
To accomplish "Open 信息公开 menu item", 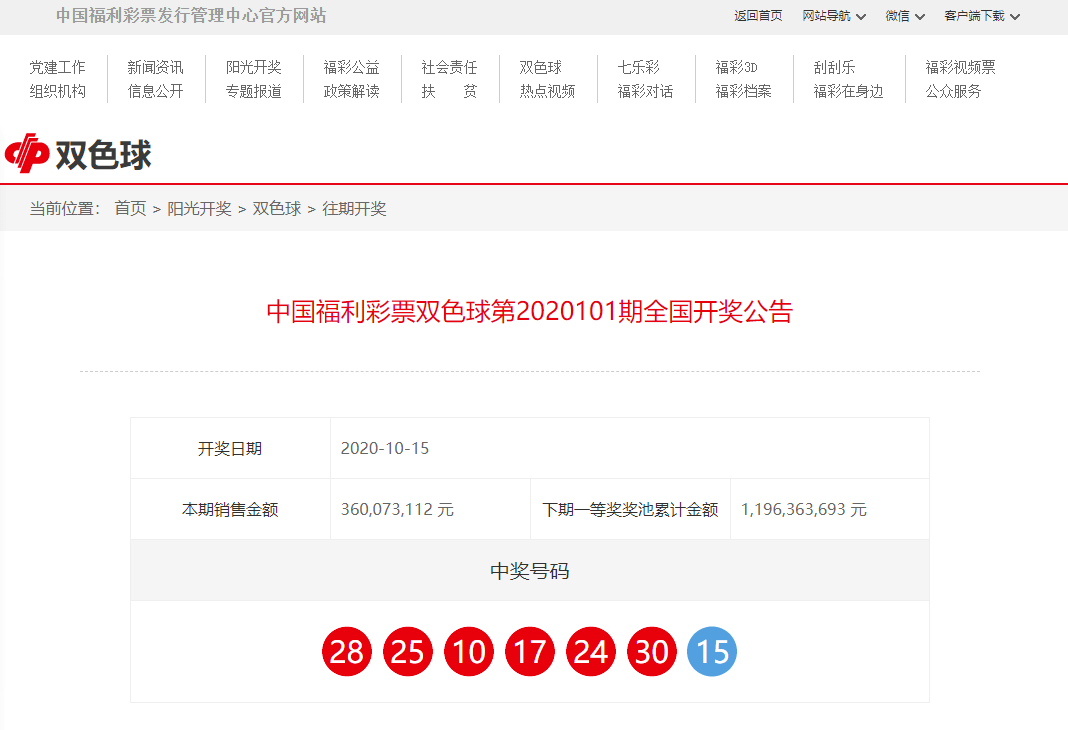I will (155, 91).
